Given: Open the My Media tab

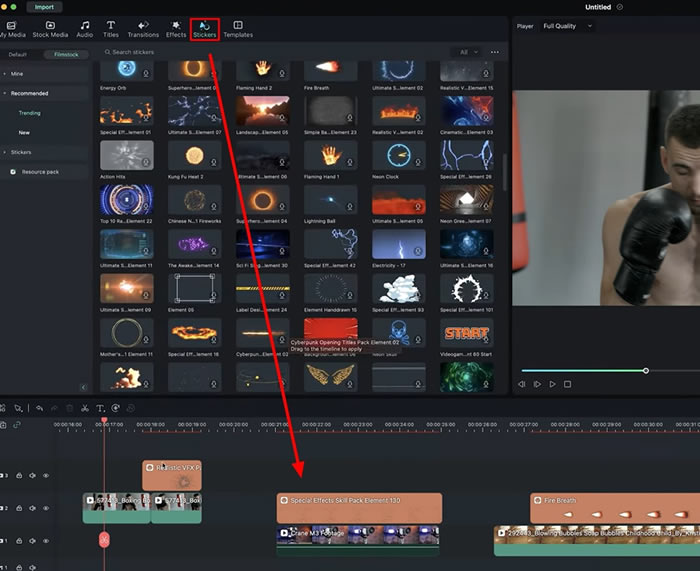Looking at the screenshot, I should [x=12, y=29].
